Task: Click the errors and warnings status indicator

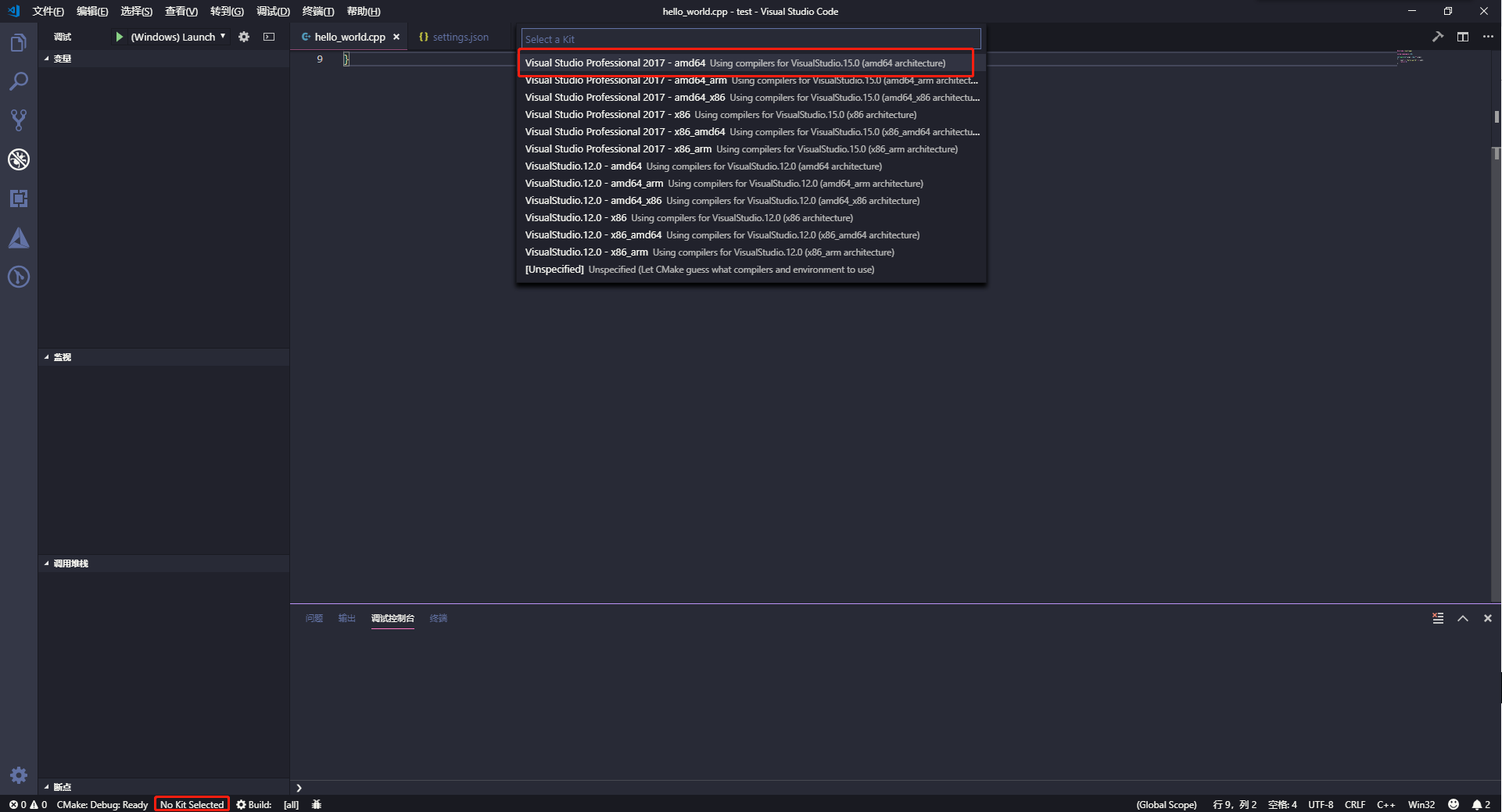Action: point(28,804)
